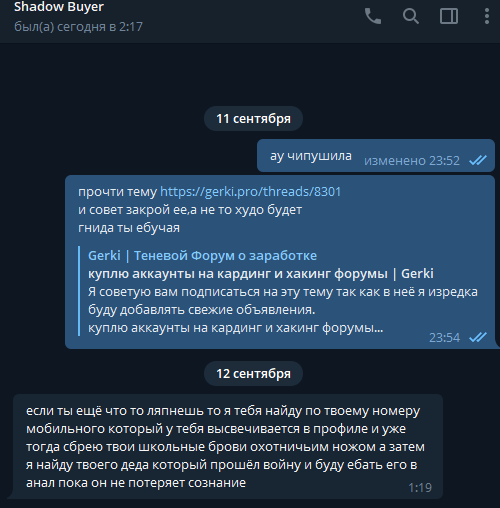Open the chat search magnifier icon
Screen dimensions: 500x508
(x=411, y=16)
